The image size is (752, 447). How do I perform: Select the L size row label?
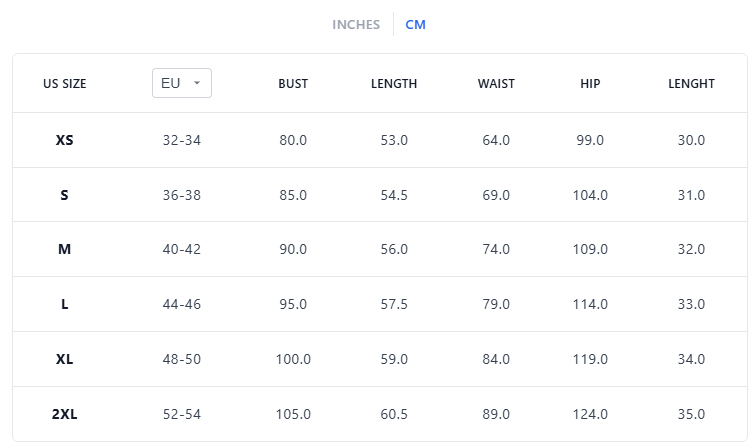[x=65, y=304]
